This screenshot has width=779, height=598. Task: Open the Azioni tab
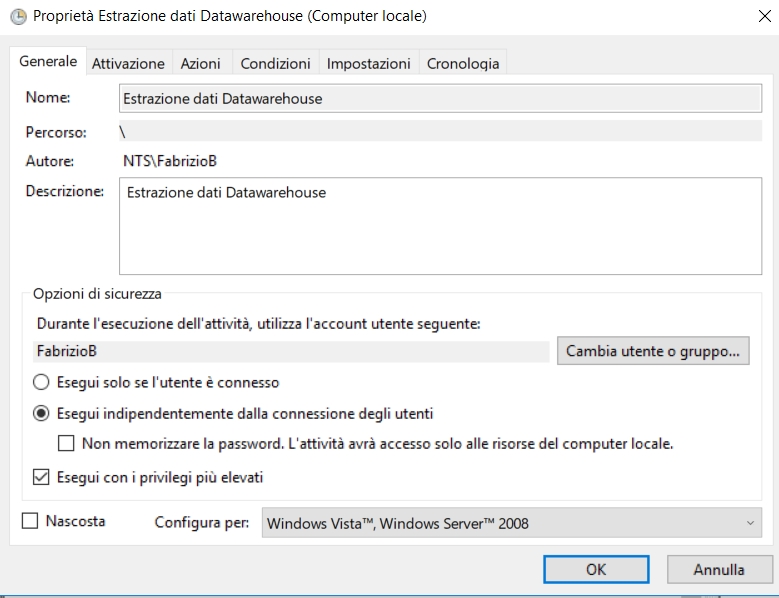click(200, 63)
